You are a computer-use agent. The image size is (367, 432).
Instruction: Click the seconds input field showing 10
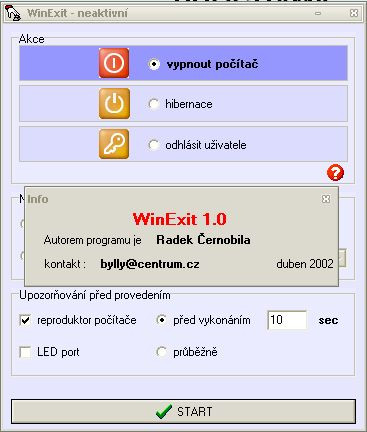(287, 320)
